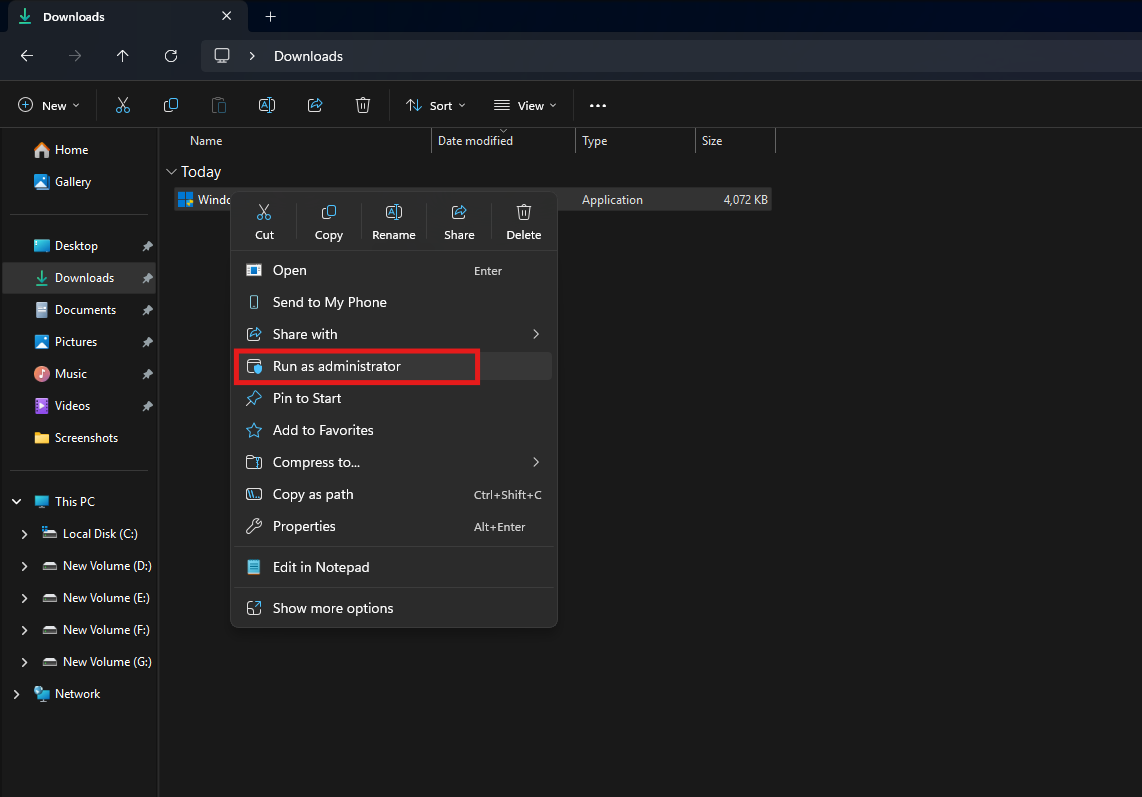Screen dimensions: 1142x797
Task: Open the Sort dropdown
Action: point(436,105)
